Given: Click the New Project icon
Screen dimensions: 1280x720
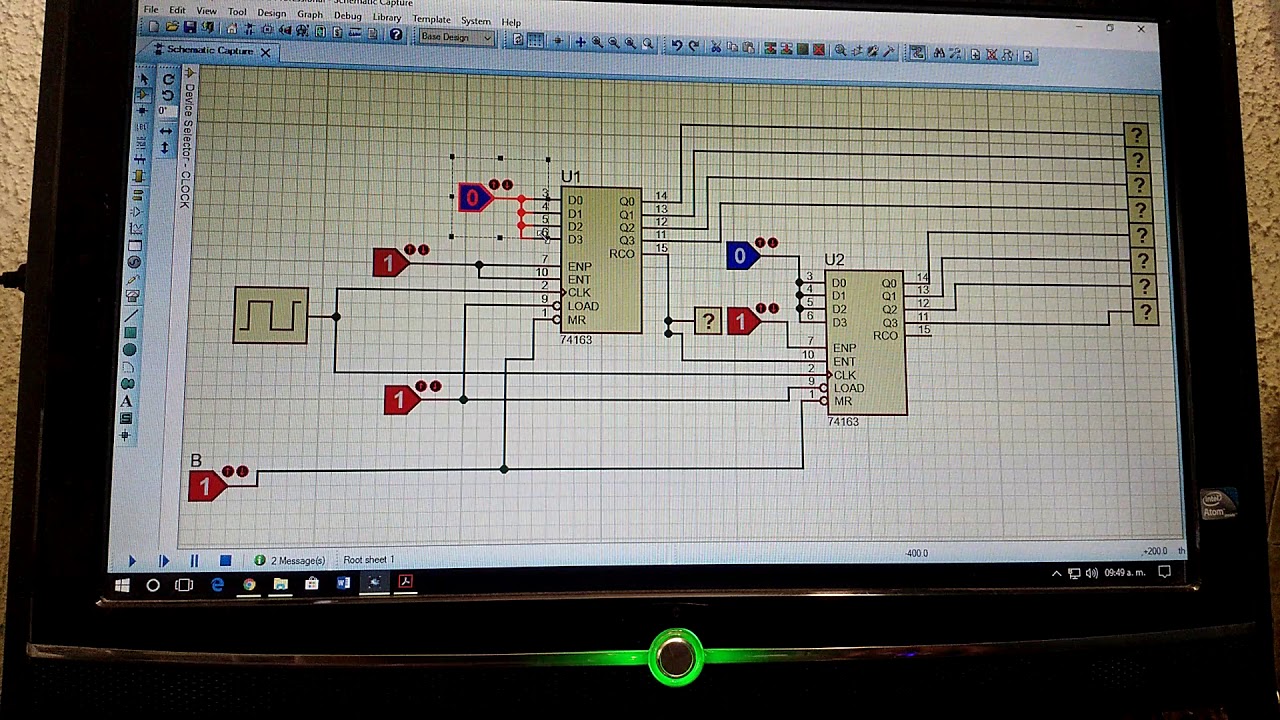Looking at the screenshot, I should [155, 28].
